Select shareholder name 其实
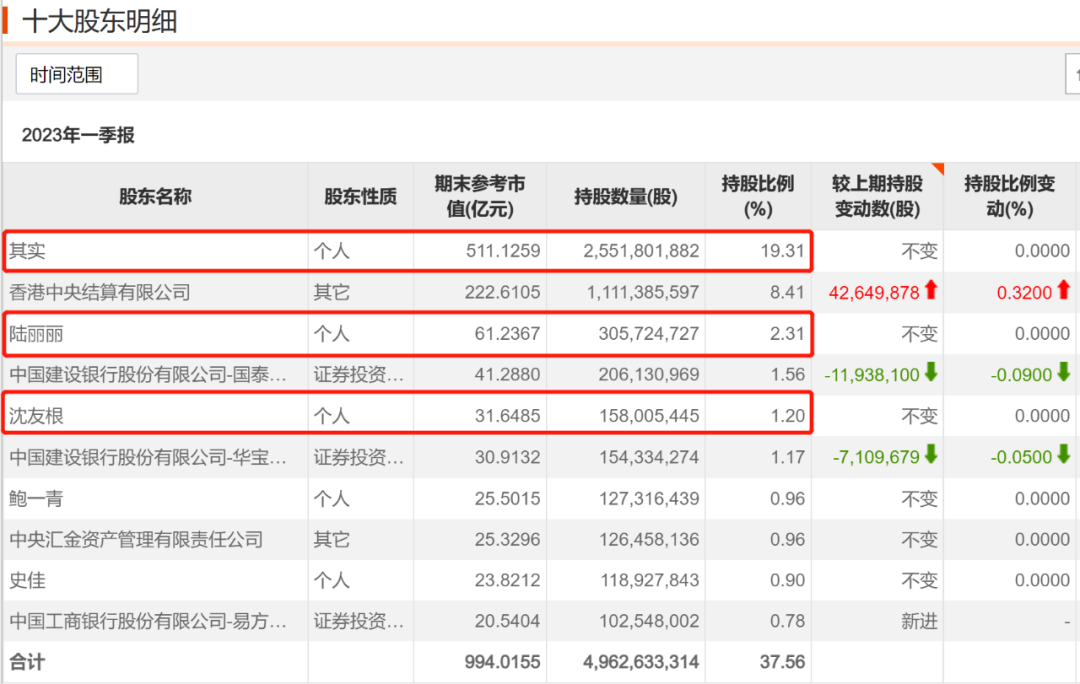 [x=28, y=251]
